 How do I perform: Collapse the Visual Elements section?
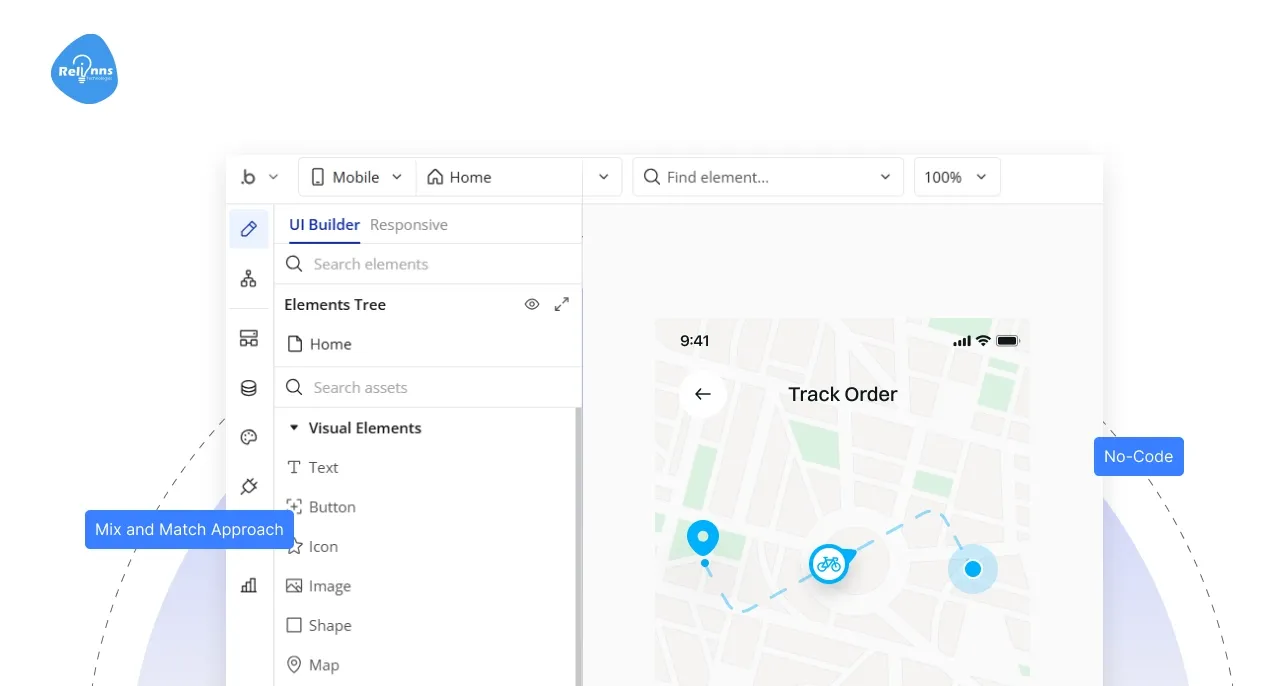294,428
